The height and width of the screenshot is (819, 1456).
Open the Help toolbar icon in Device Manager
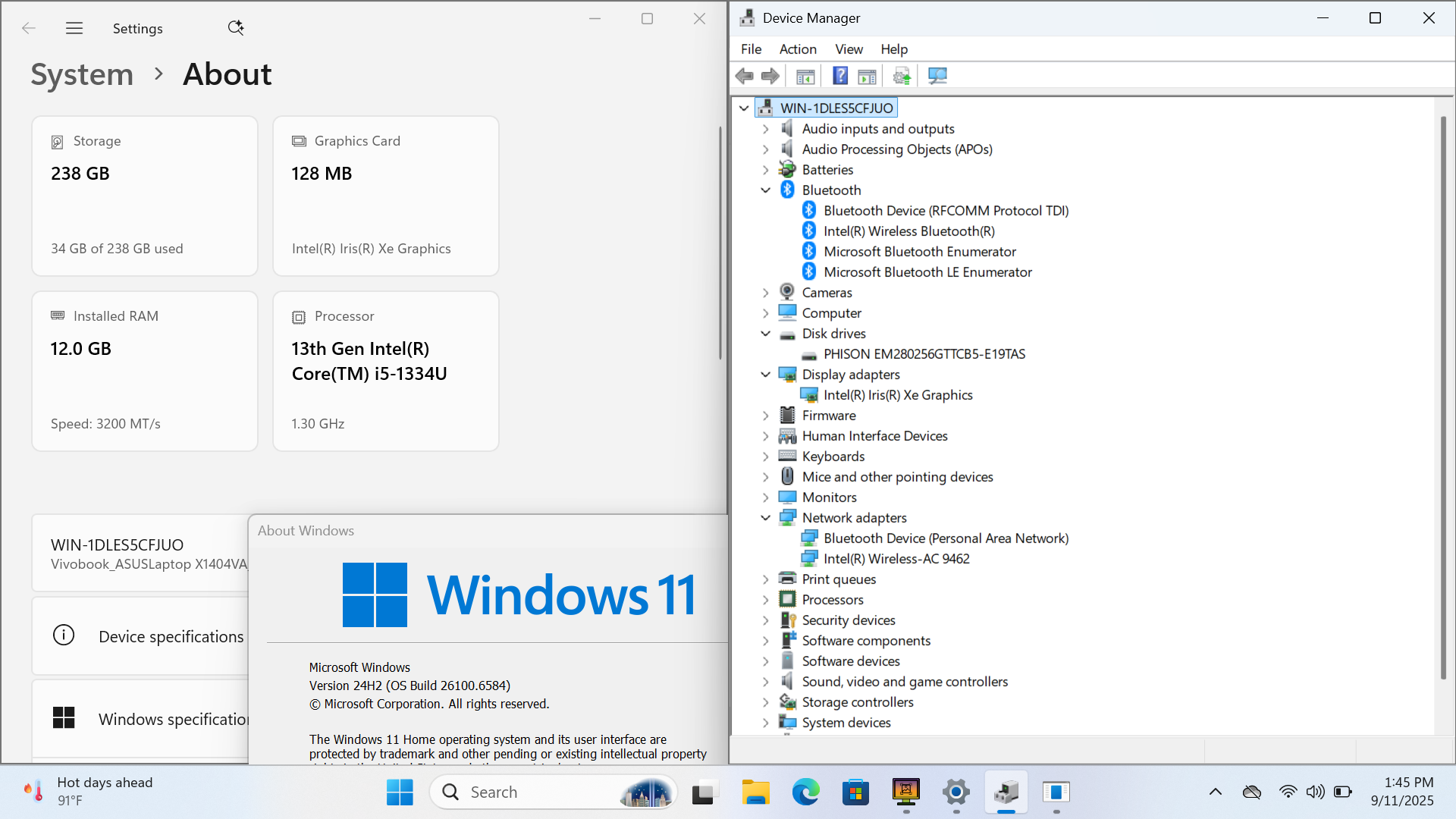coord(840,76)
